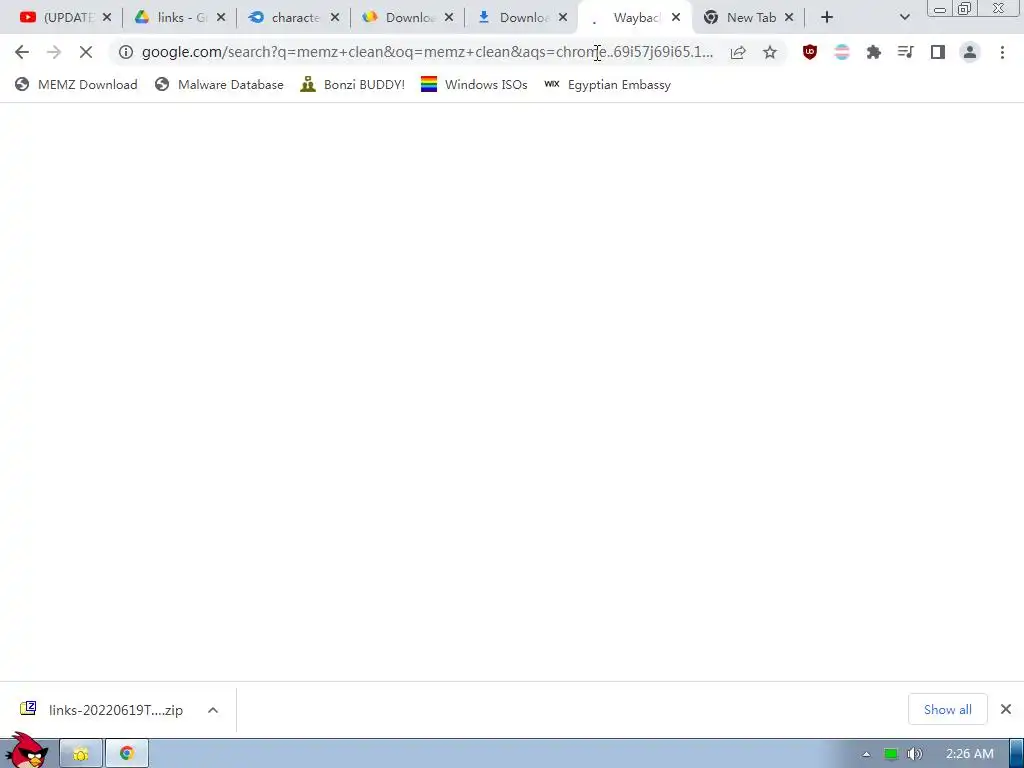Open a new tab with plus
1024x768 pixels.
pos(827,18)
